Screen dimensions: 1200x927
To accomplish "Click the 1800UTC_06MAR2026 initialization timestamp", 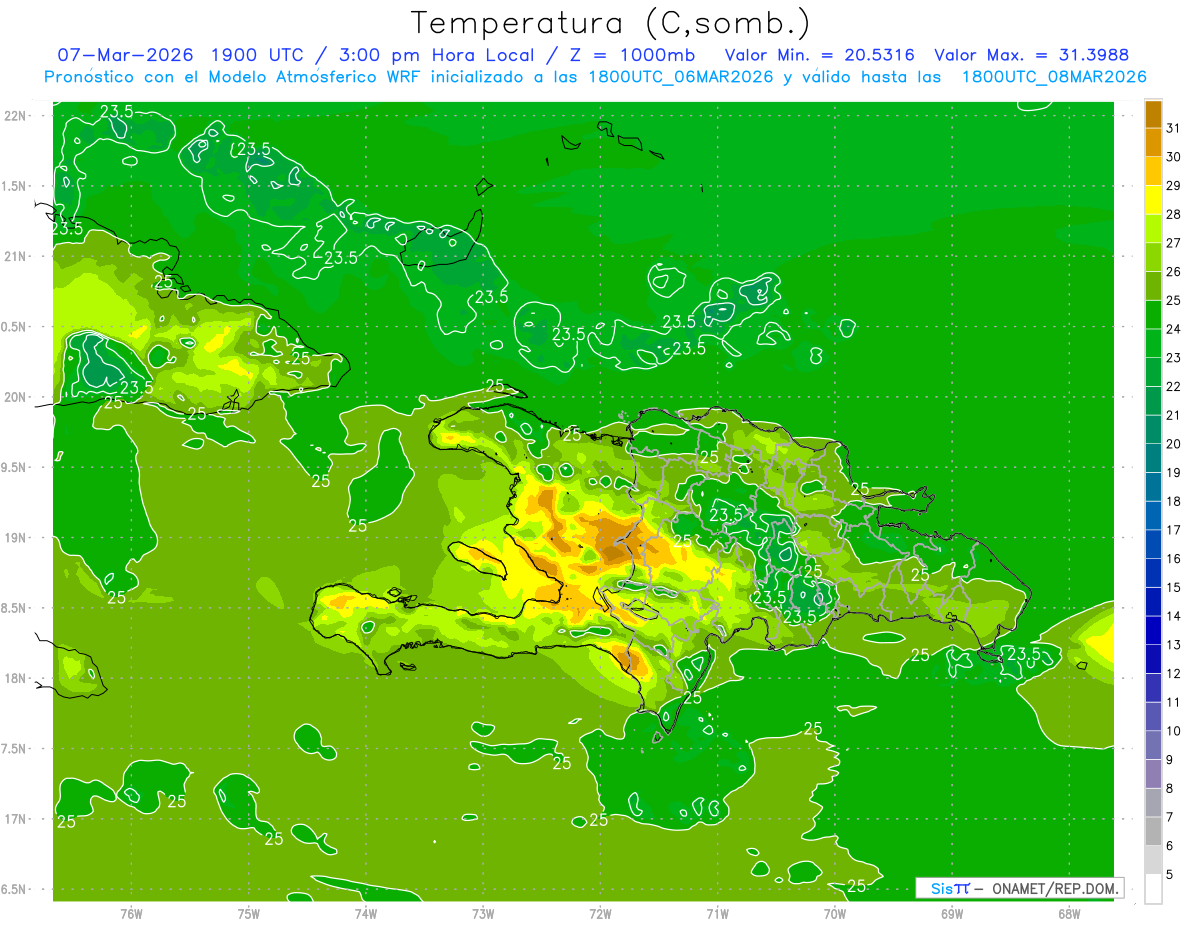I will coord(680,77).
